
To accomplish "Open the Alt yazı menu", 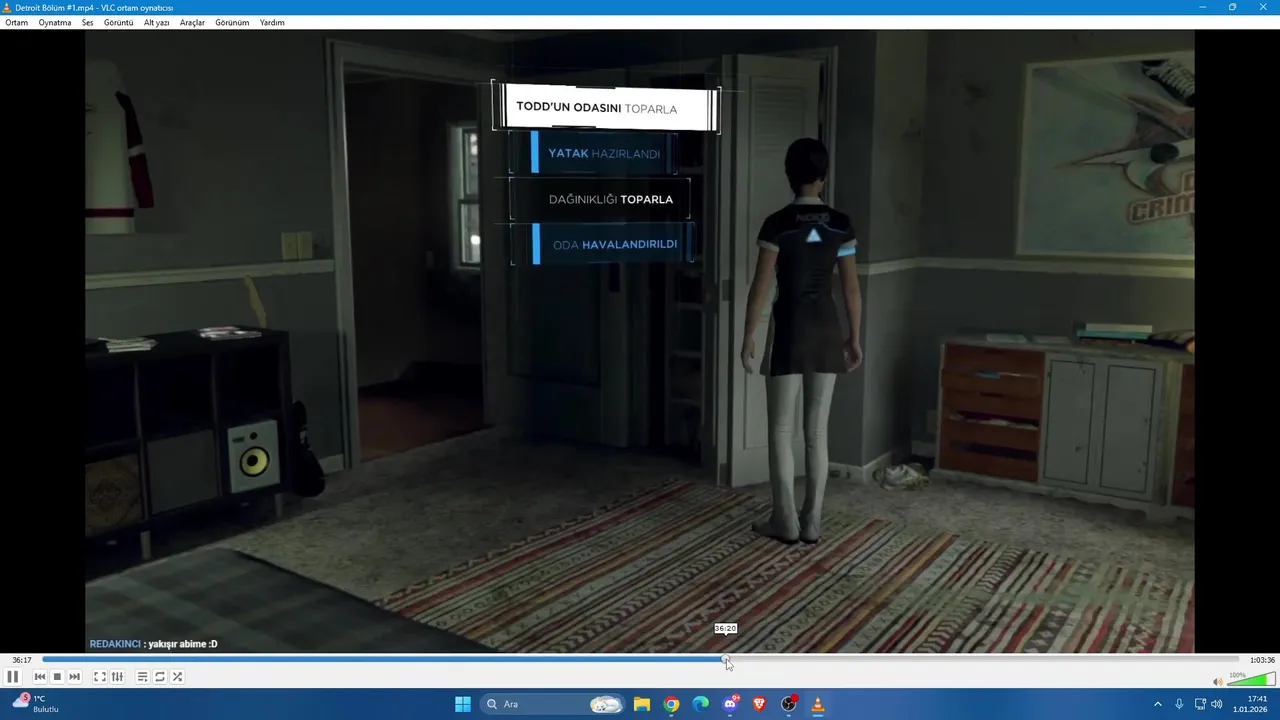I will pos(156,22).
